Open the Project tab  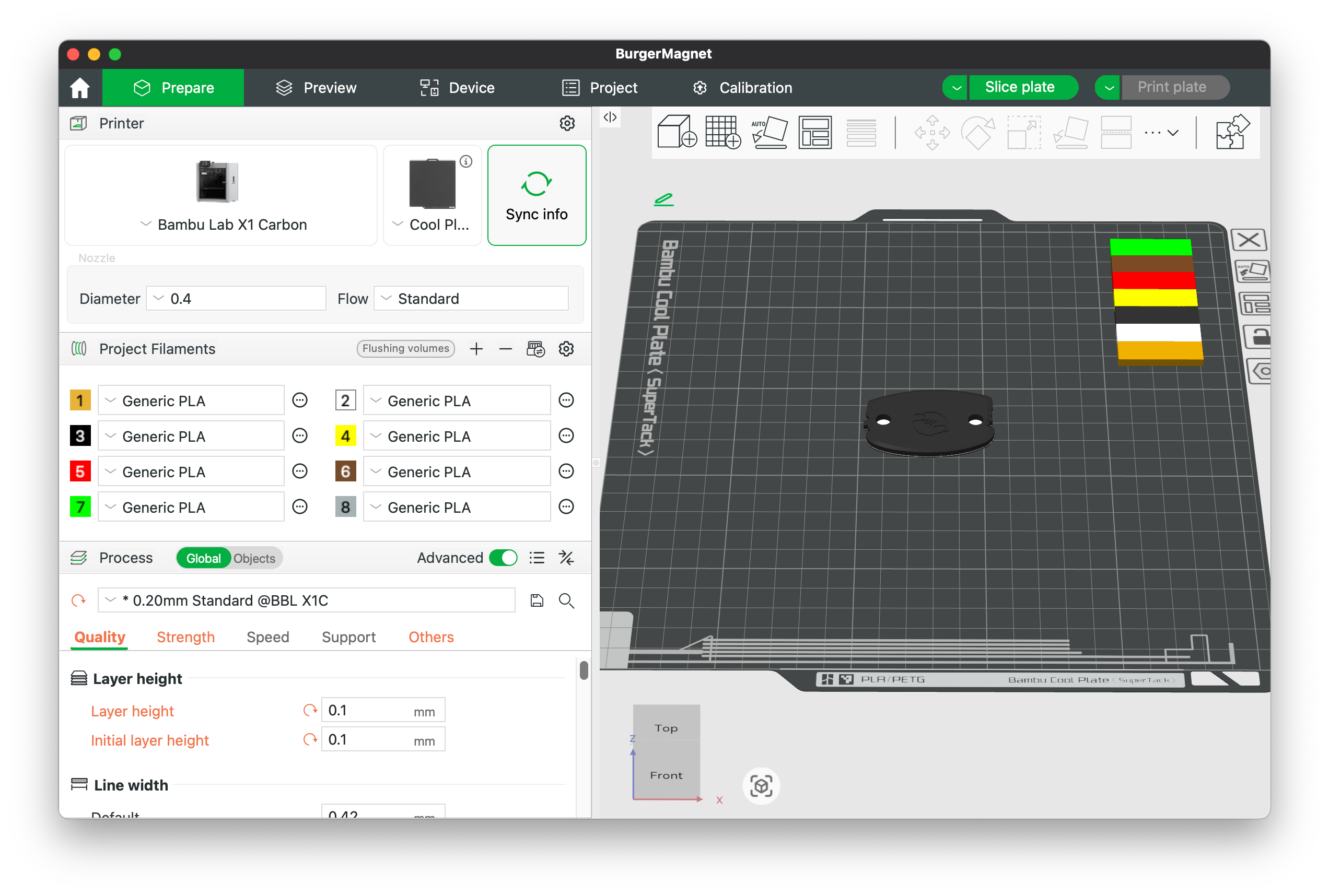click(600, 87)
